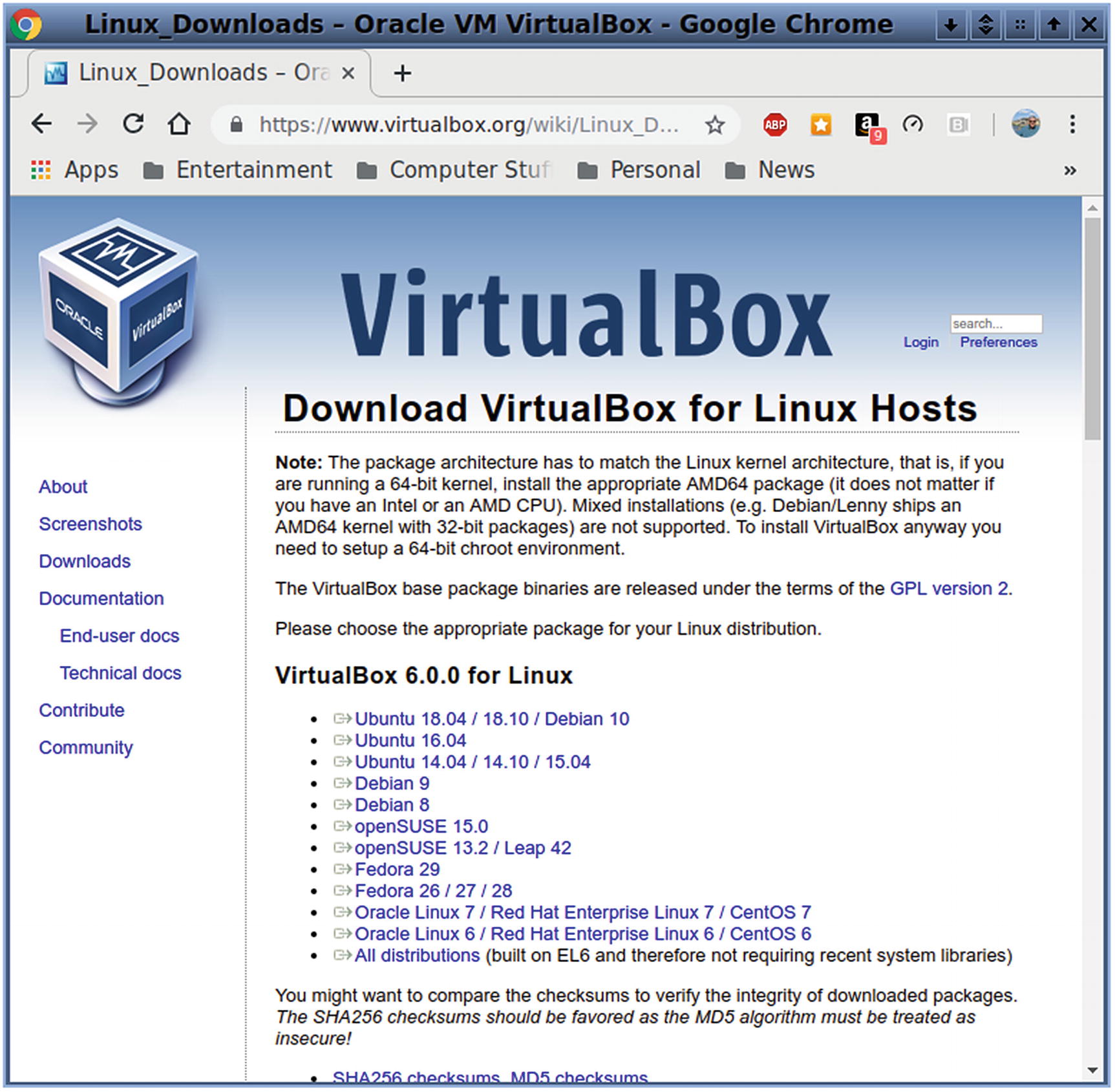Open Chrome's three-dot menu

coord(1072,124)
